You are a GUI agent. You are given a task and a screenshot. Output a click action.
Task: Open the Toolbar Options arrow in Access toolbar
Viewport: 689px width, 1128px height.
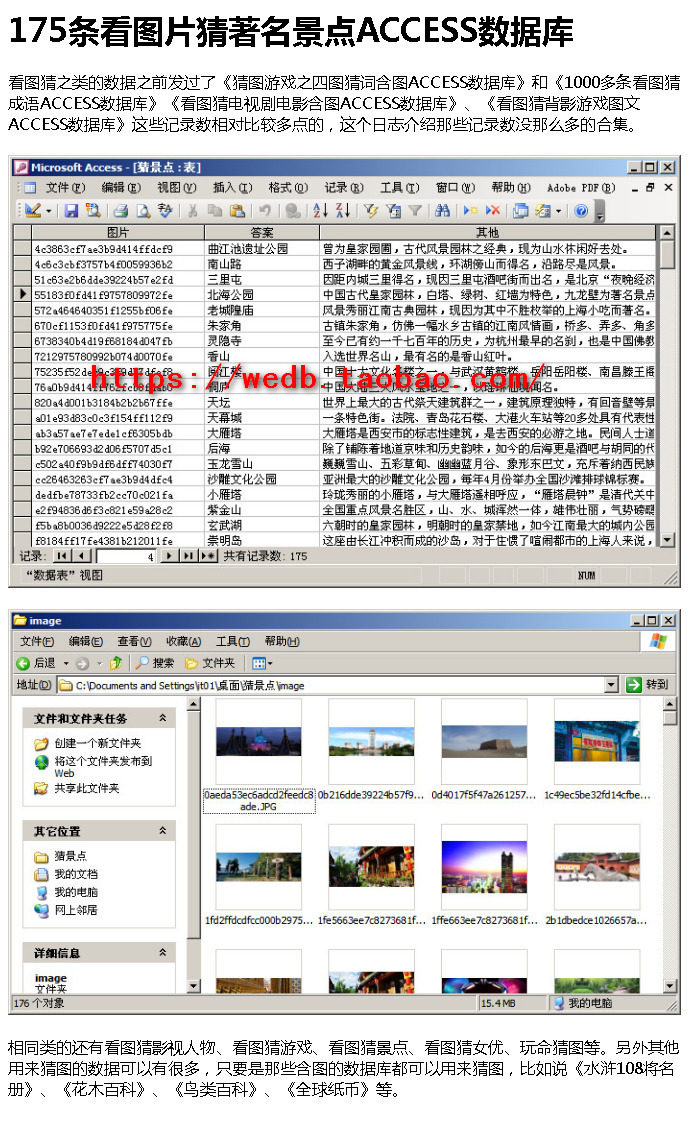tap(600, 212)
